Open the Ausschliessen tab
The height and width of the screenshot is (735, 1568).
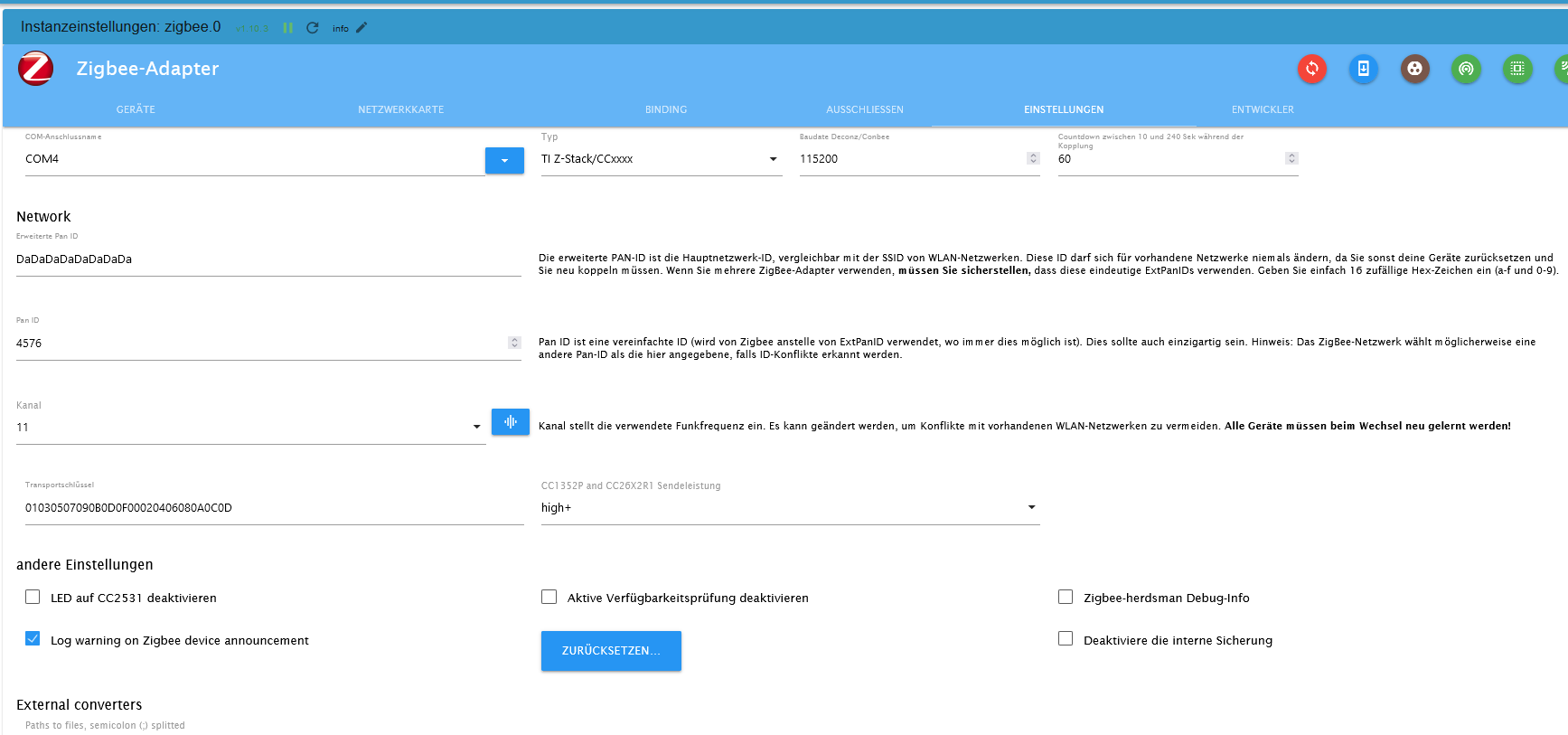click(865, 109)
